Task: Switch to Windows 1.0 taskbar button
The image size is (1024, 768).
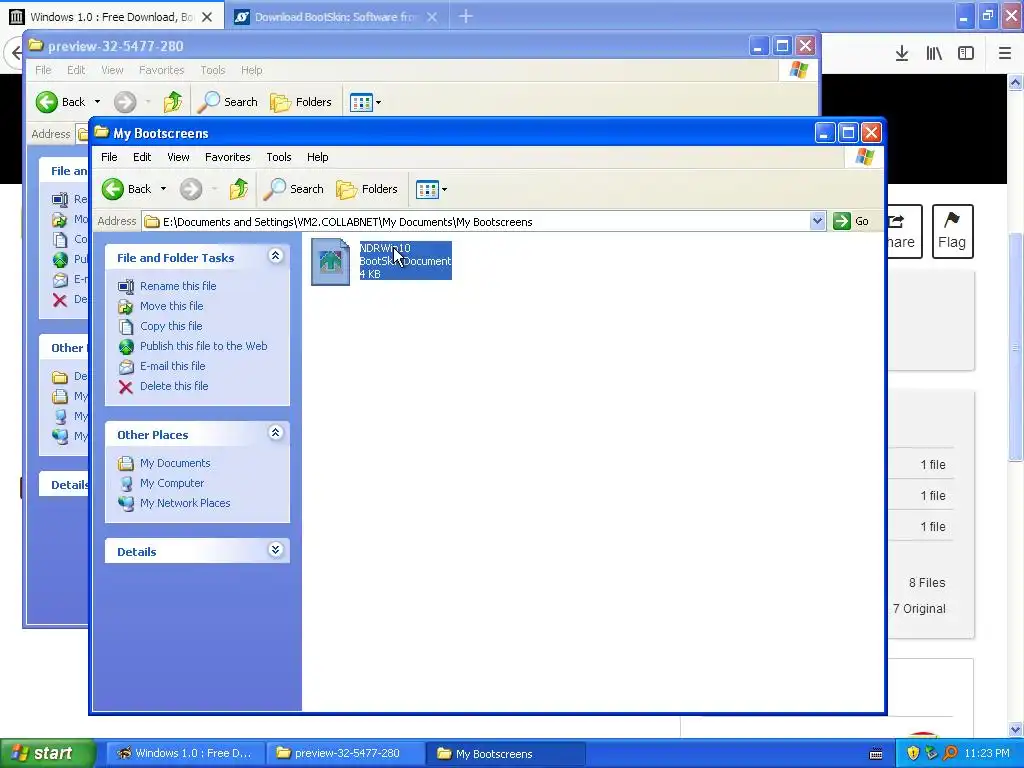Action: (x=185, y=753)
